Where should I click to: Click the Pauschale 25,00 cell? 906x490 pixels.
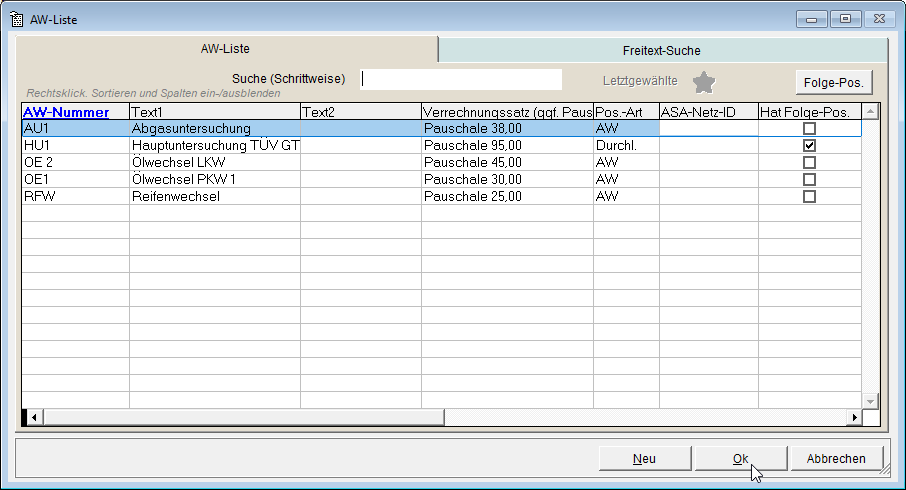[507, 196]
